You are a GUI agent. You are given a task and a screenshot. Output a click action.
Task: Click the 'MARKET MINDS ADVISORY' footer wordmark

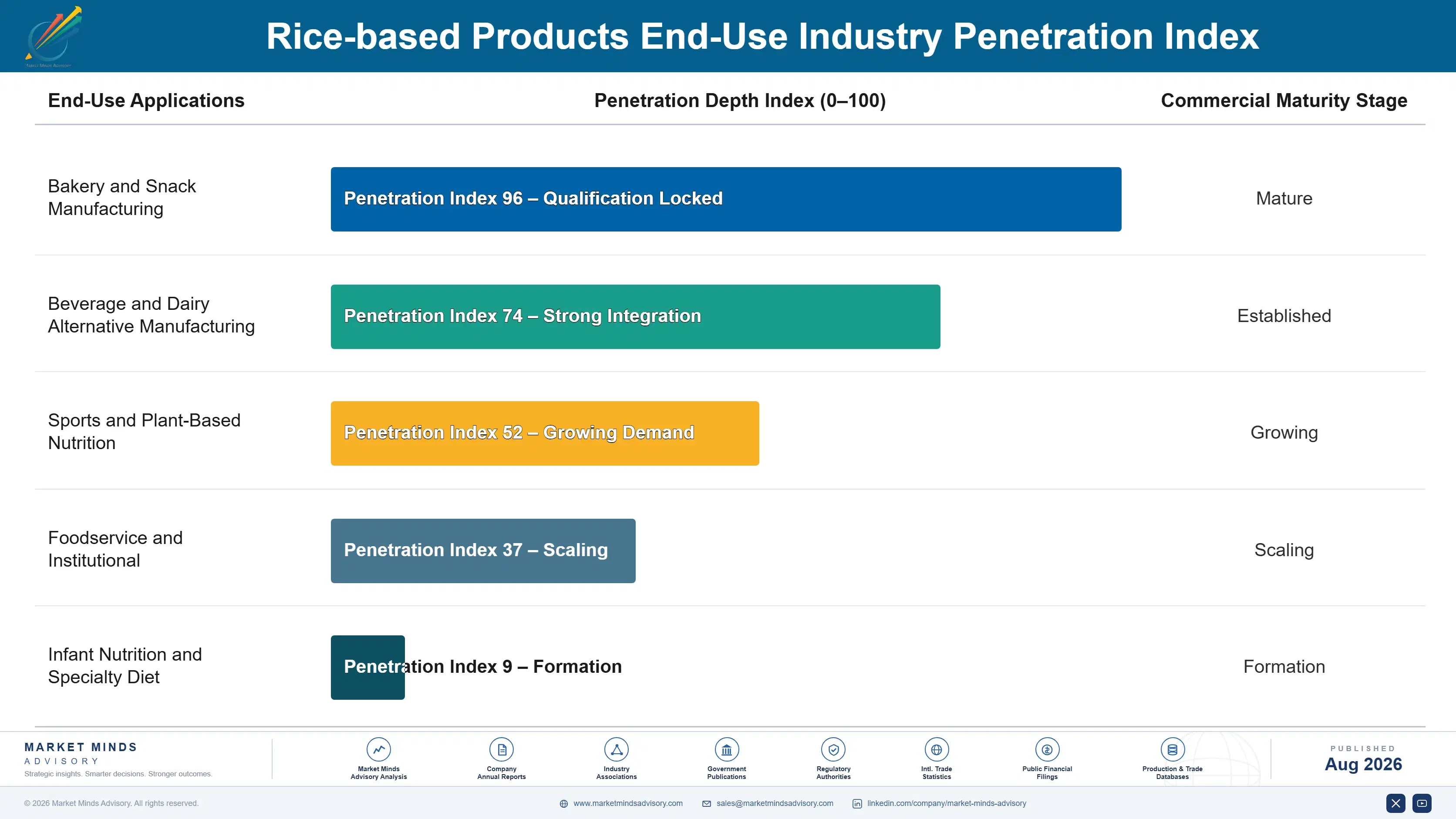pyautogui.click(x=81, y=753)
